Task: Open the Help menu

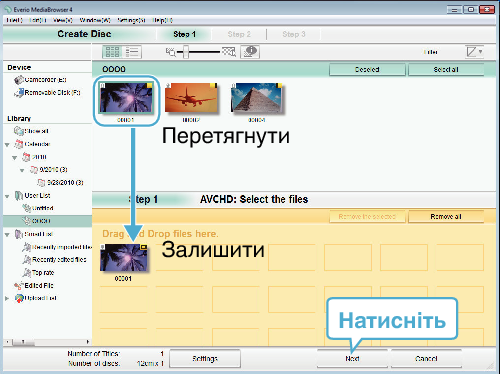Action: pos(162,20)
